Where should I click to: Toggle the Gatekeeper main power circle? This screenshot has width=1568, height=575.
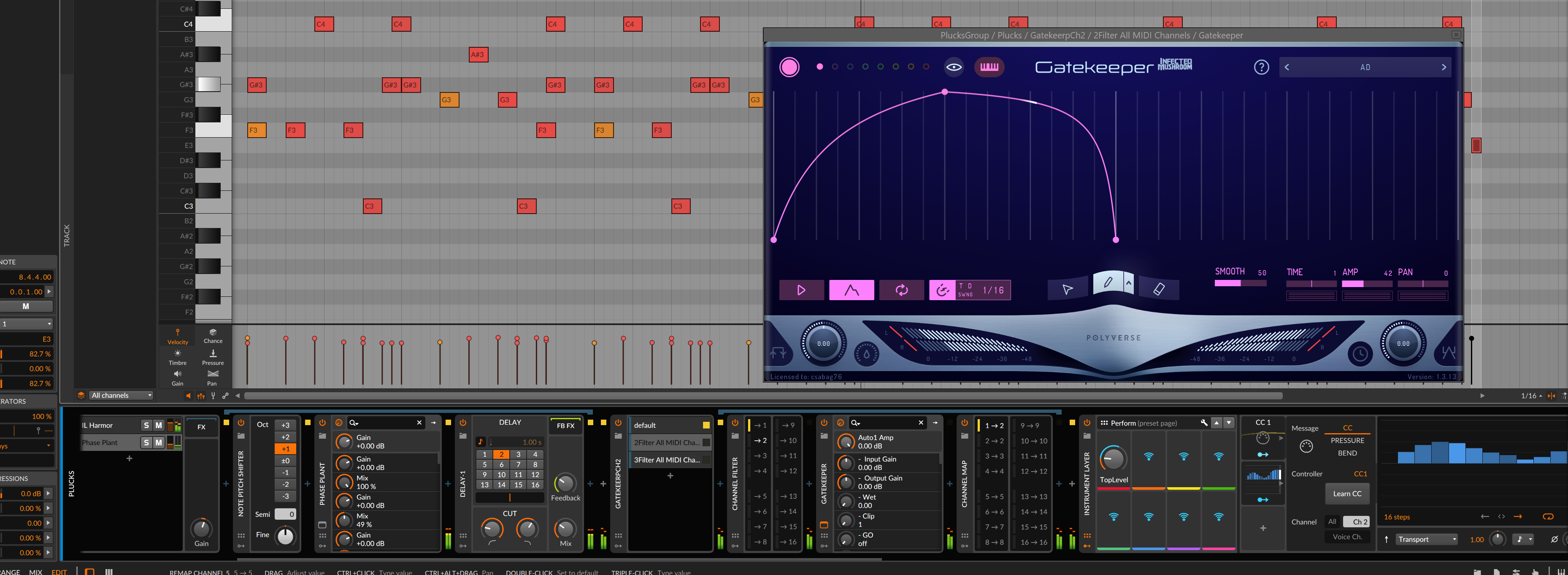click(x=789, y=67)
